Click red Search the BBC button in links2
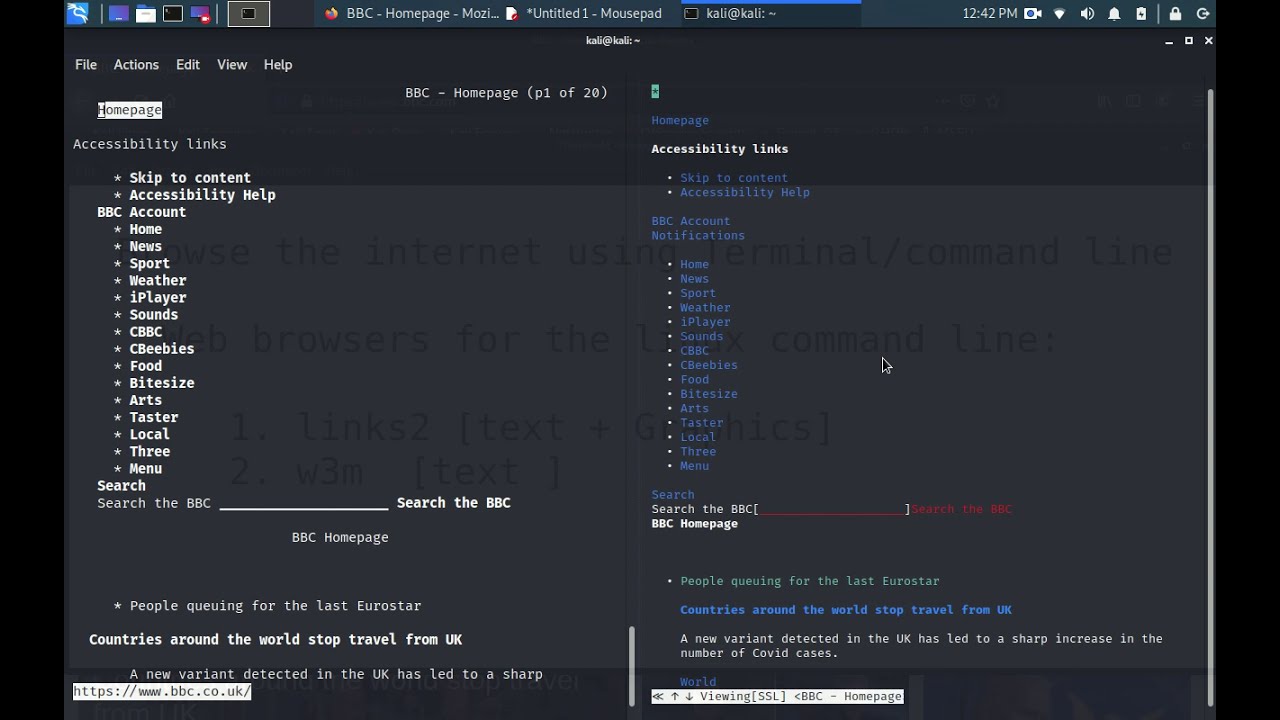The image size is (1280, 720). [x=962, y=509]
